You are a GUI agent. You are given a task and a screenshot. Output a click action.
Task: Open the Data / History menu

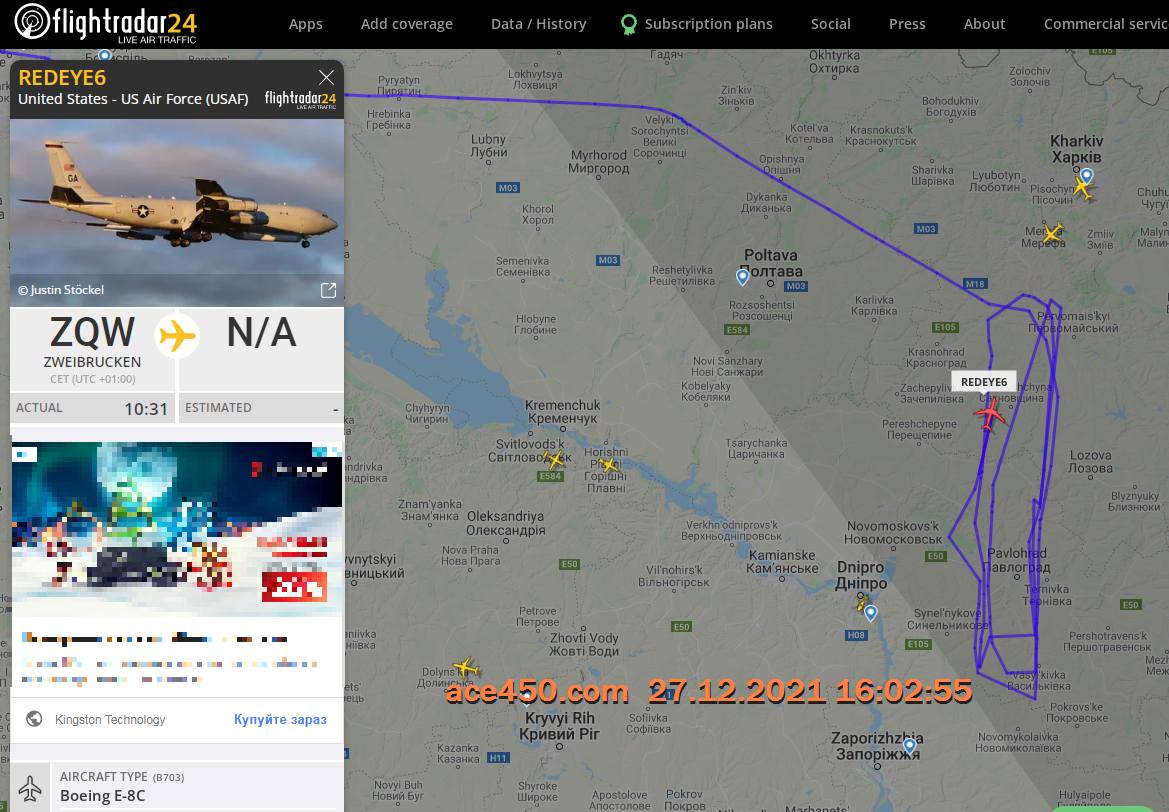538,24
